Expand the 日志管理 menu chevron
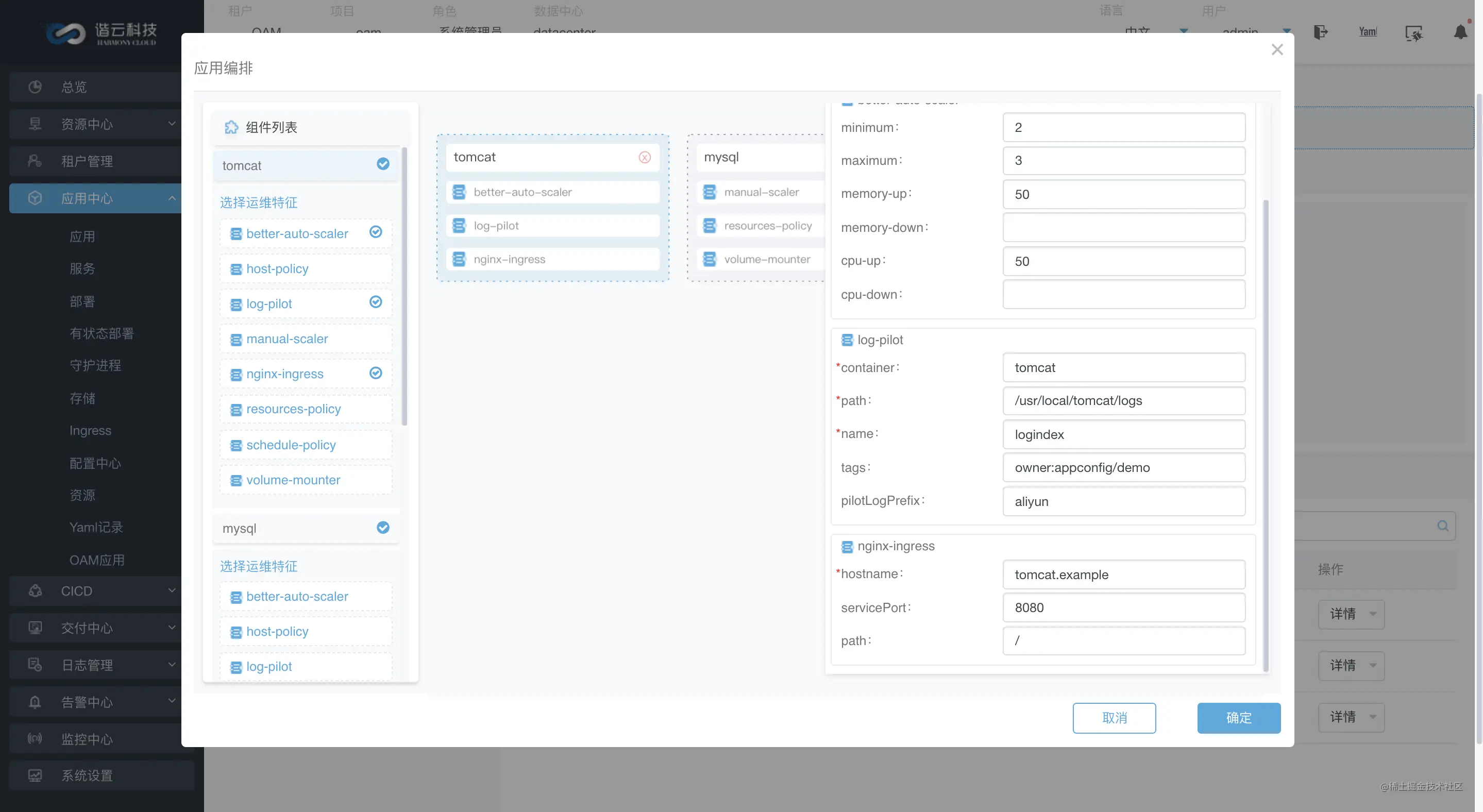 coord(172,664)
